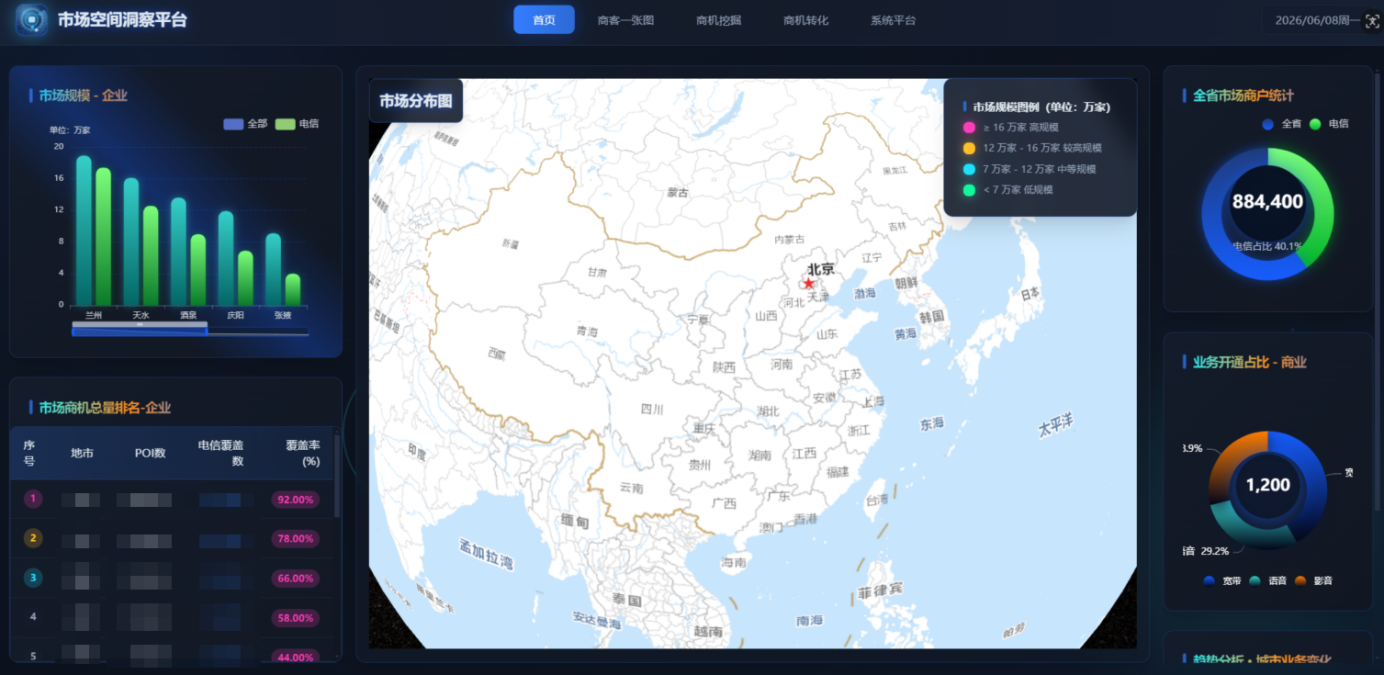
Task: Toggle the 全部 series in the enterprise bar chart
Action: (x=245, y=124)
